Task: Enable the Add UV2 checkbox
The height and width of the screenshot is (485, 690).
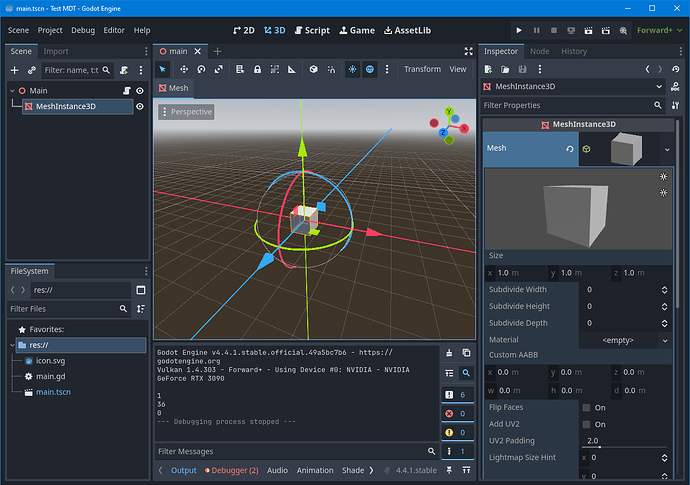Action: tap(586, 424)
